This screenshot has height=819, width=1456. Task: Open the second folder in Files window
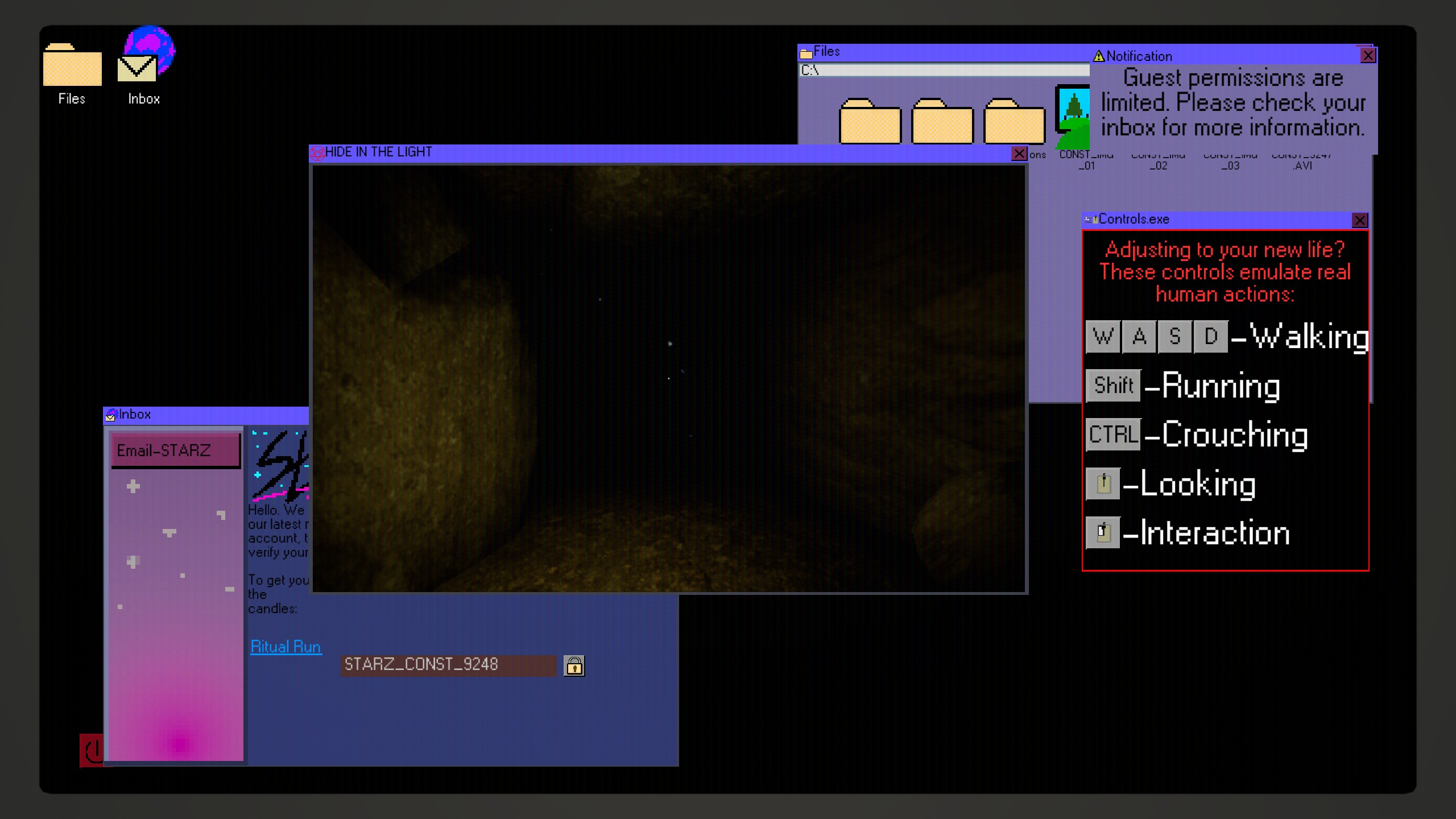point(942,122)
